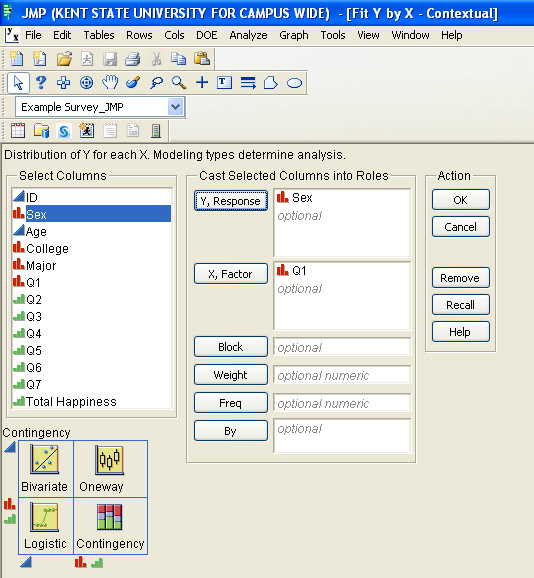Select the Age column in the list
The width and height of the screenshot is (534, 578).
(92, 231)
